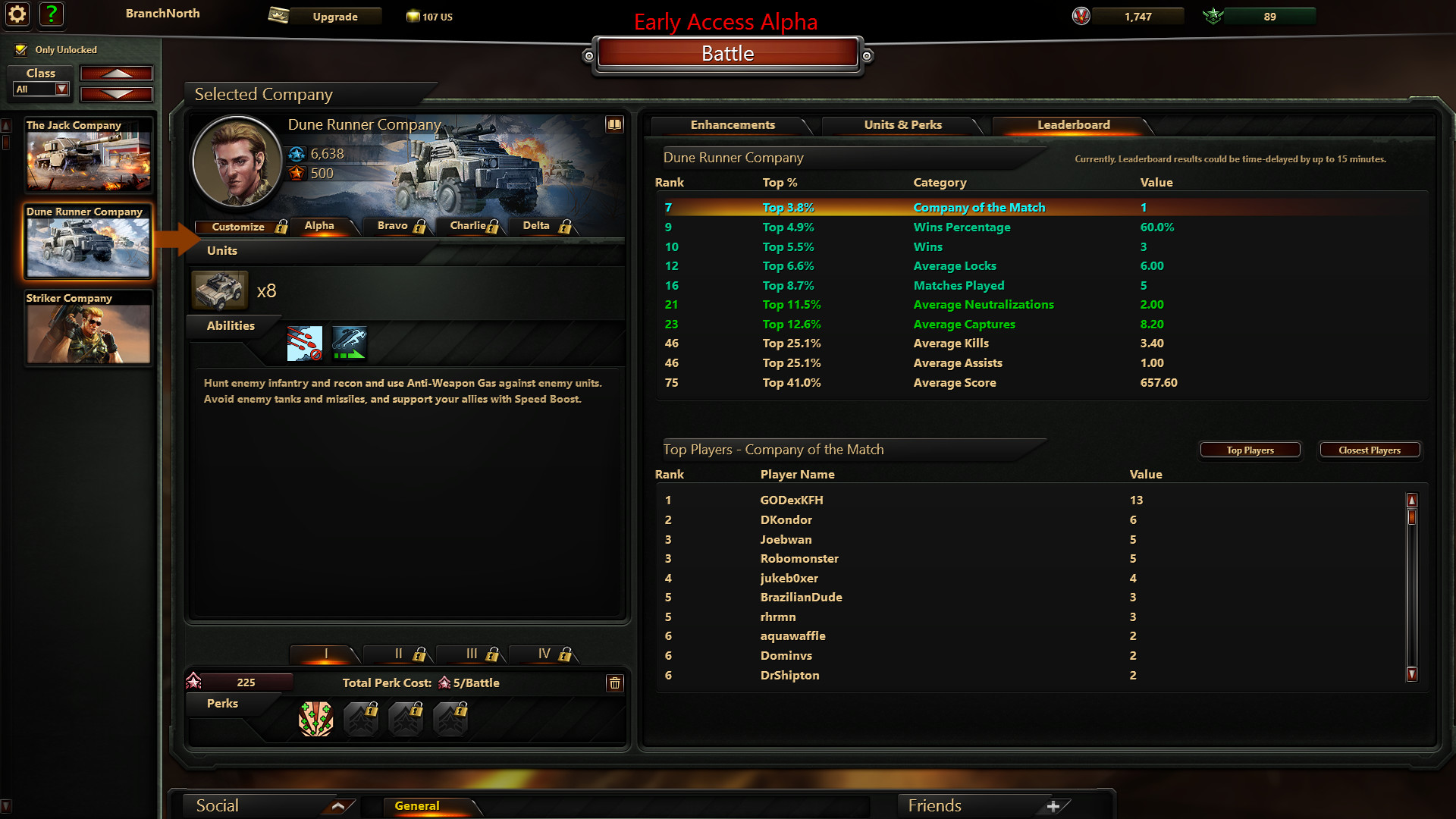
Task: Open the green question mark help
Action: pos(51,14)
